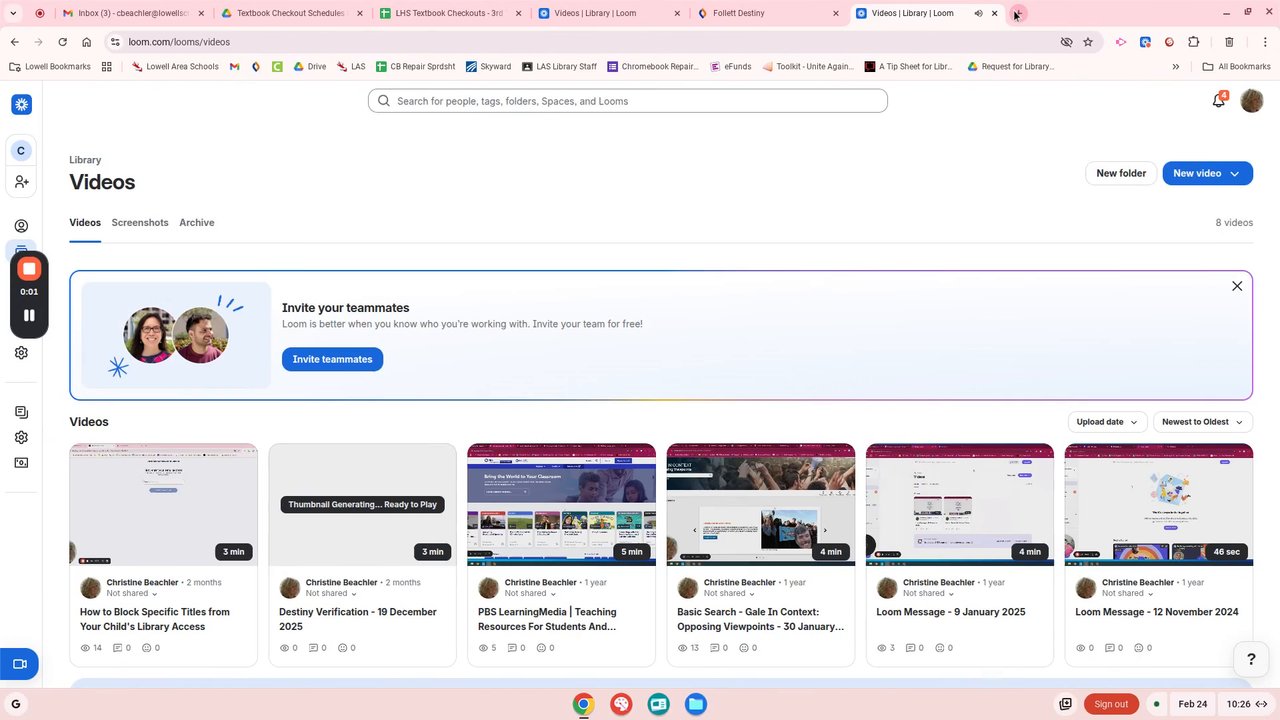Go to the browser home page

click(86, 42)
